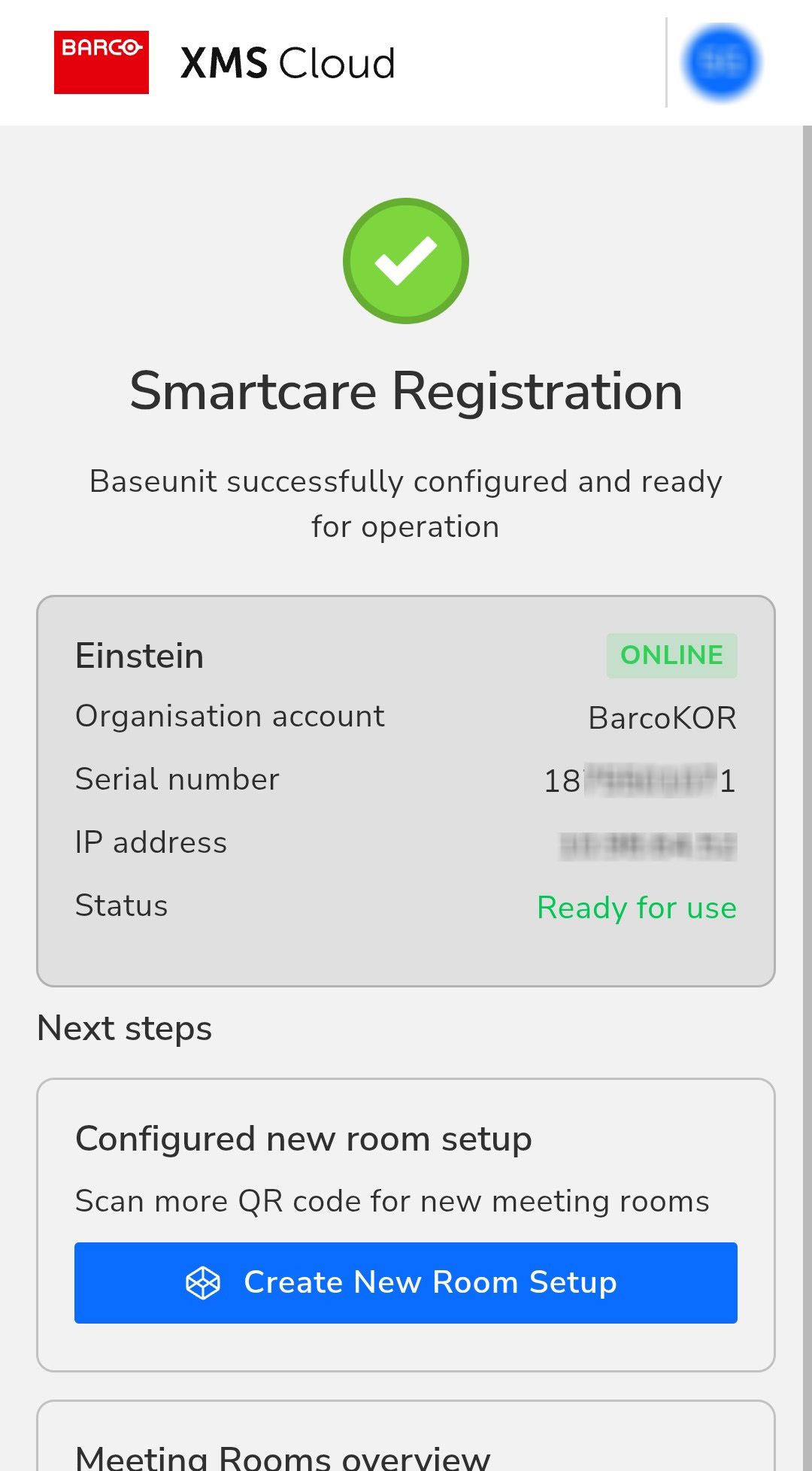Click the BarcoKOR organisation account value
Image resolution: width=812 pixels, height=1471 pixels.
point(662,718)
